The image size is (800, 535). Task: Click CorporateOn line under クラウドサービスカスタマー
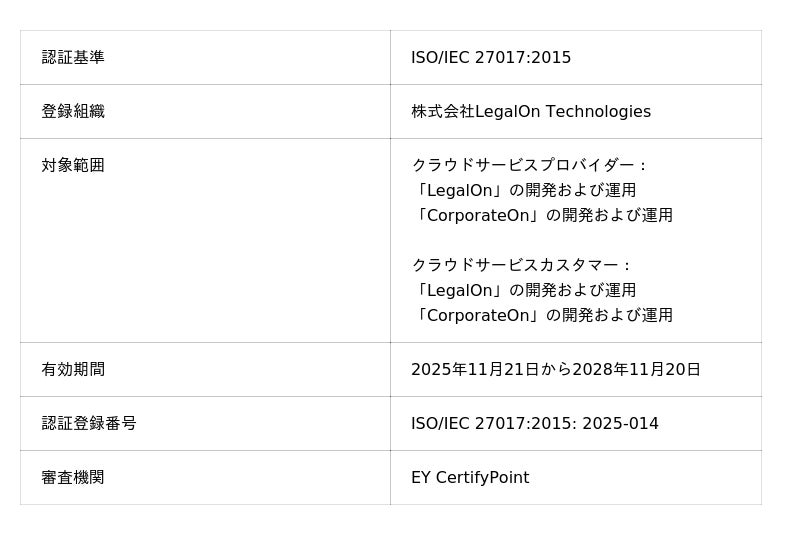click(x=542, y=315)
